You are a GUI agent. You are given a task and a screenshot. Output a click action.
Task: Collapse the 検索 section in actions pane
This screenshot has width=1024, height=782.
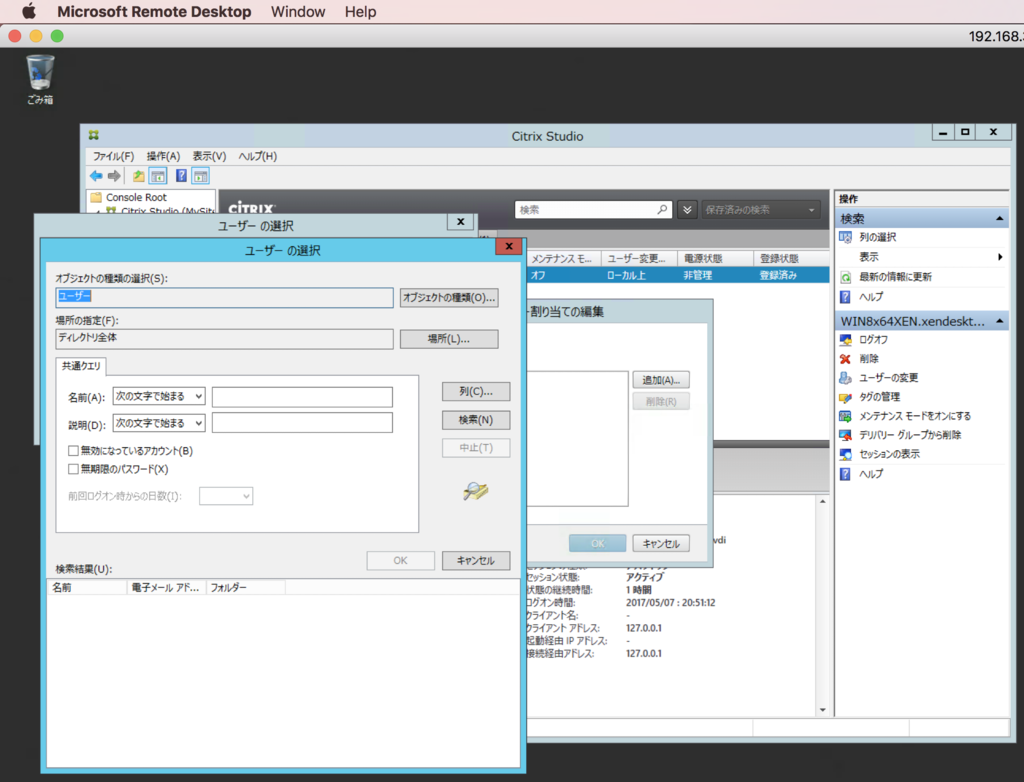[999, 218]
